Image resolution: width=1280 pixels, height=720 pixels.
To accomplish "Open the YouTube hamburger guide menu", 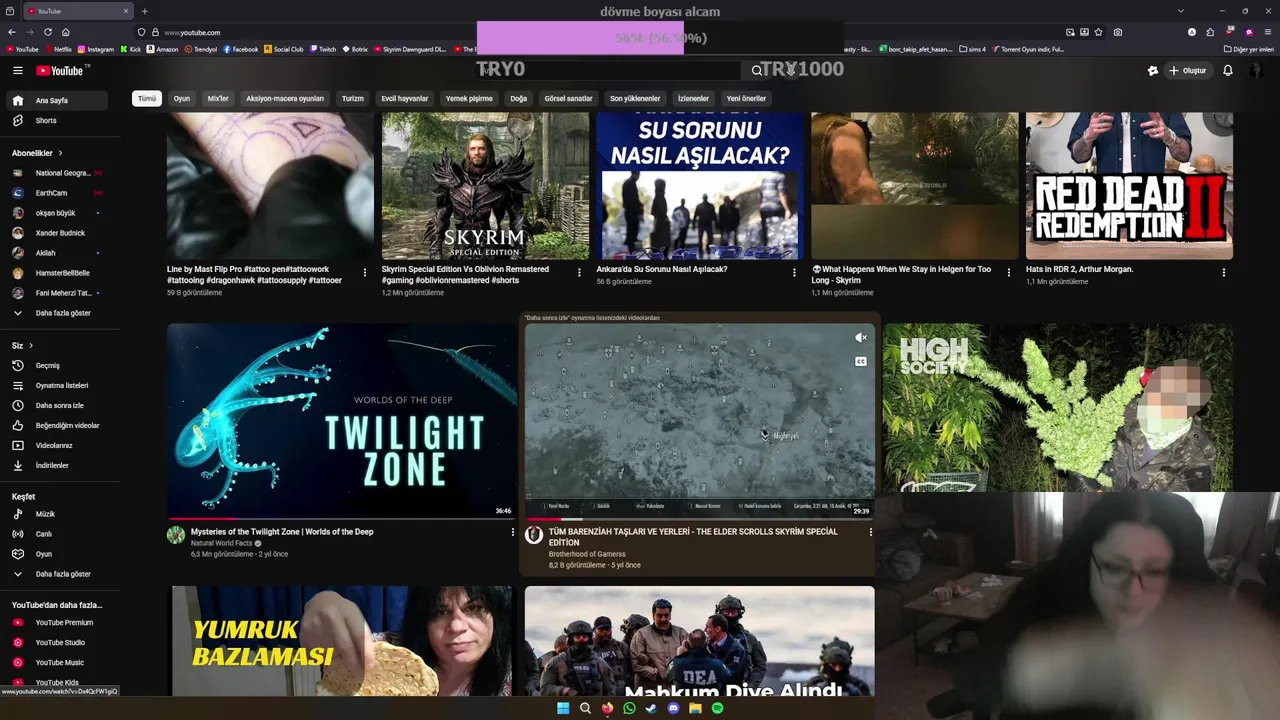I will tap(17, 71).
